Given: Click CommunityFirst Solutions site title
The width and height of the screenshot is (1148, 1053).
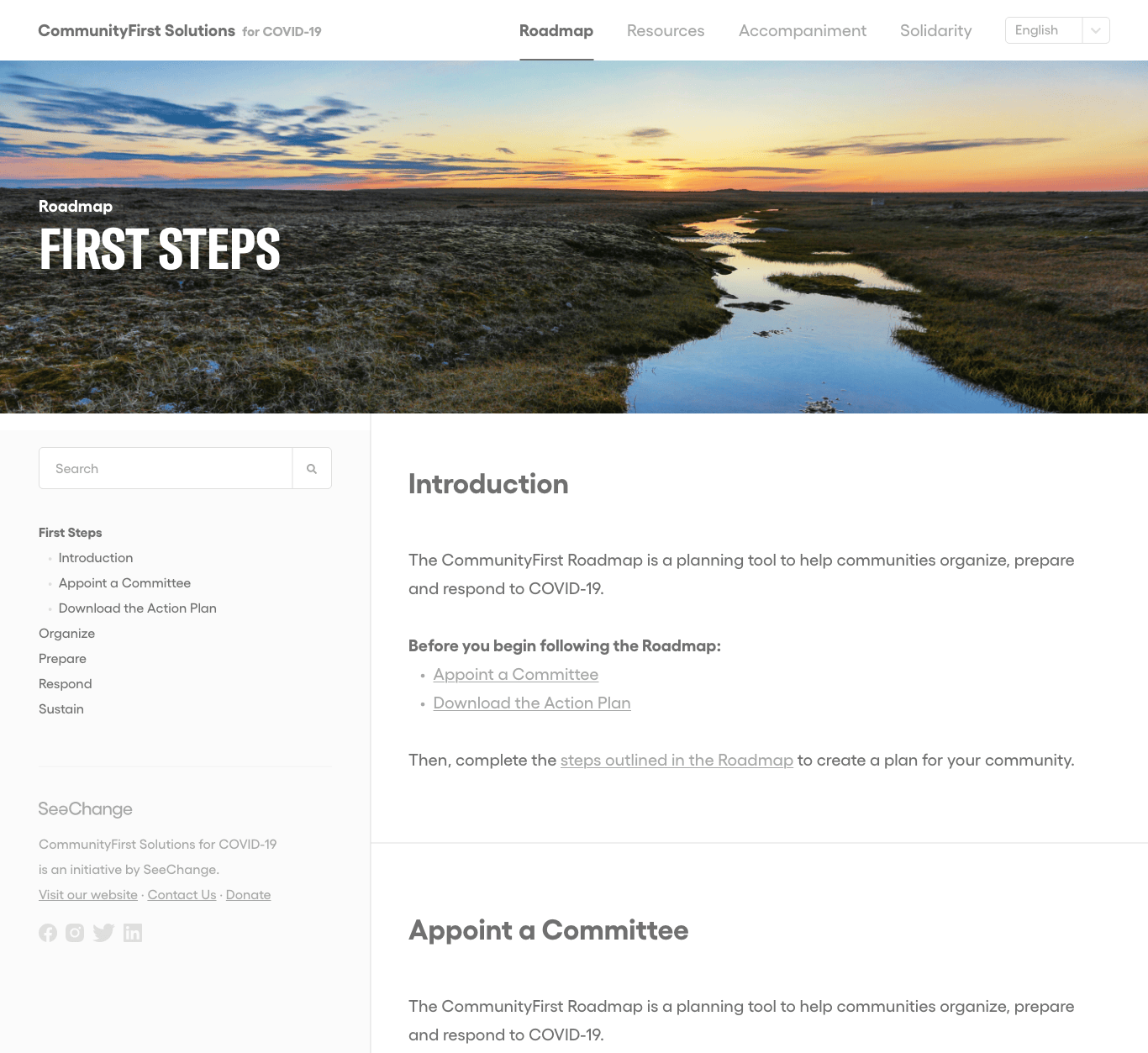Looking at the screenshot, I should (137, 31).
